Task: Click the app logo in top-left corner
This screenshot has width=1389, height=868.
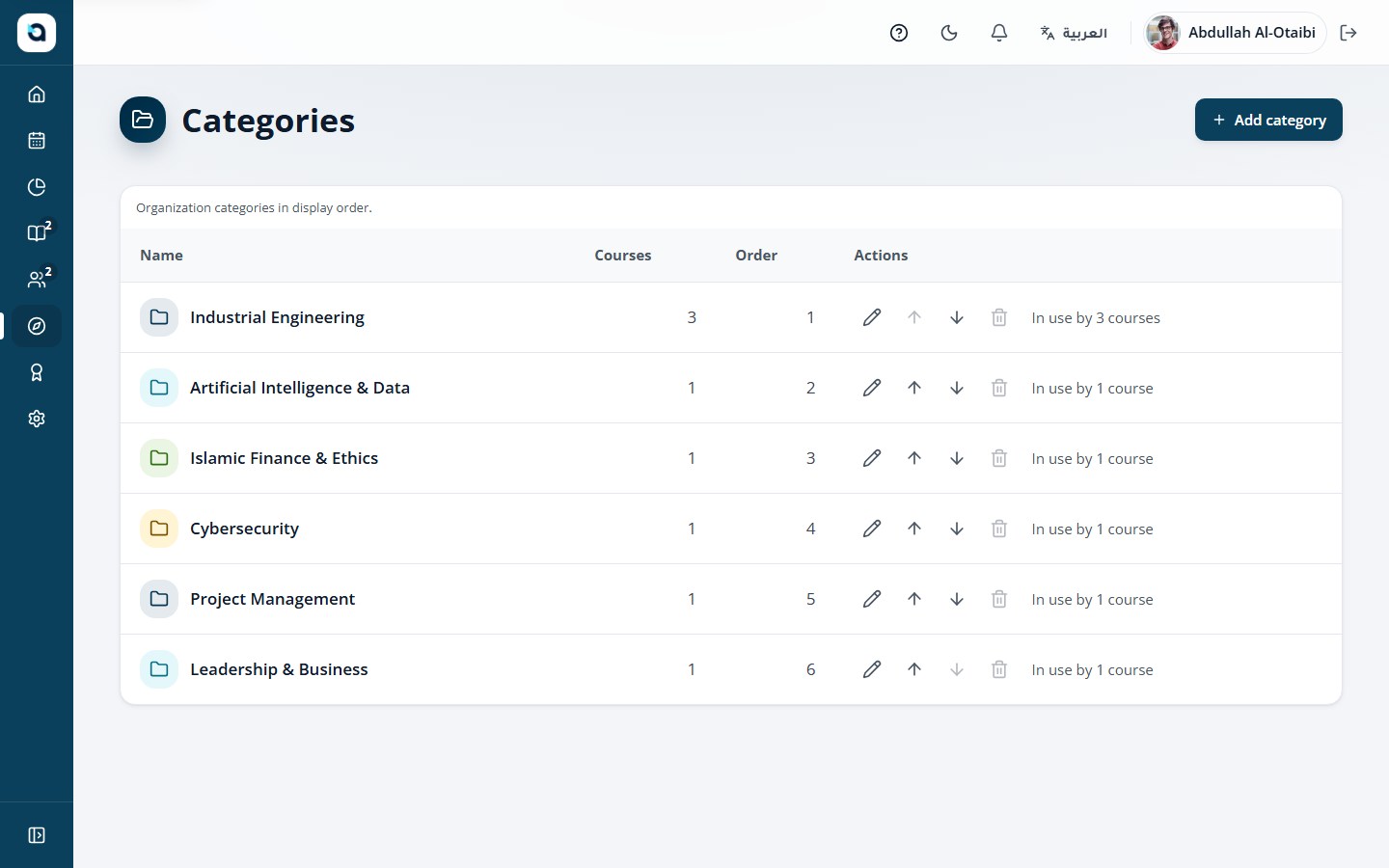Action: [37, 33]
